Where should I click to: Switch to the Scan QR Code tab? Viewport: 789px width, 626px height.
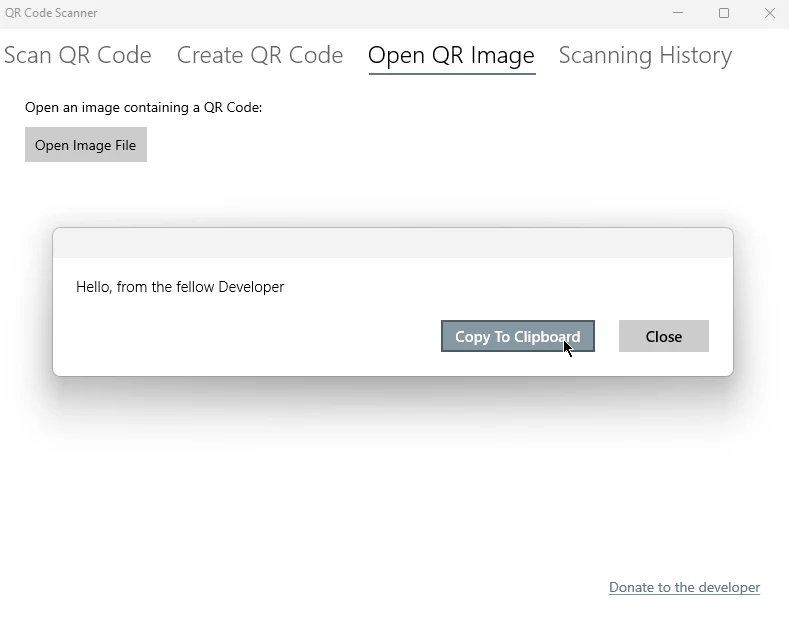(x=78, y=55)
